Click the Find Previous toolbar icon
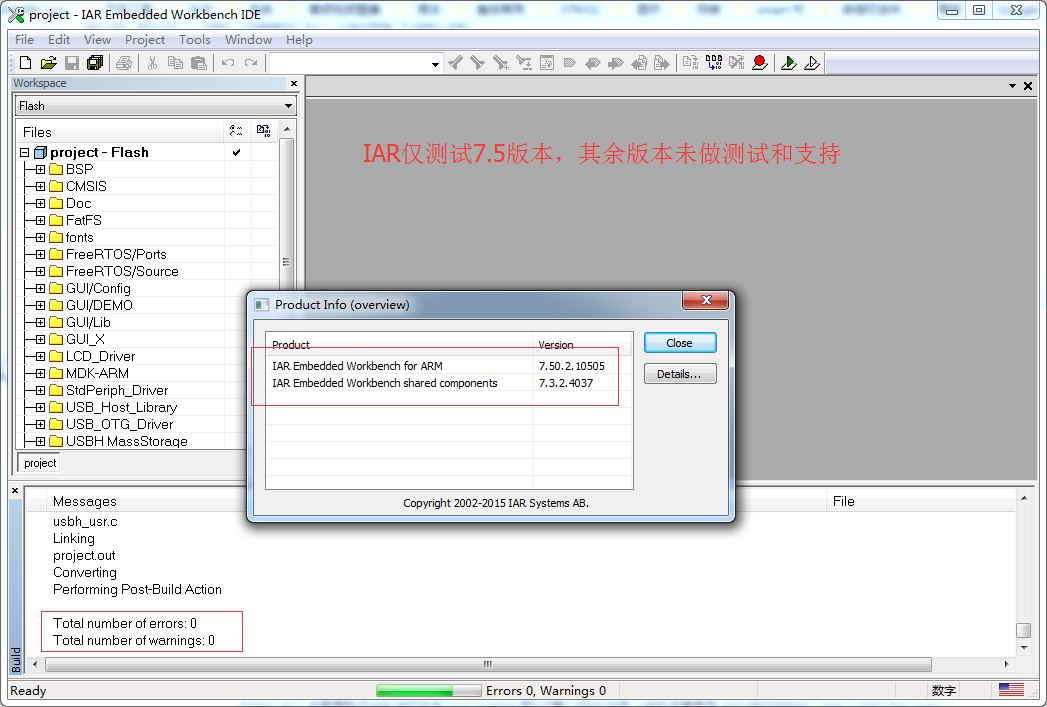The image size is (1047, 707). 455,63
